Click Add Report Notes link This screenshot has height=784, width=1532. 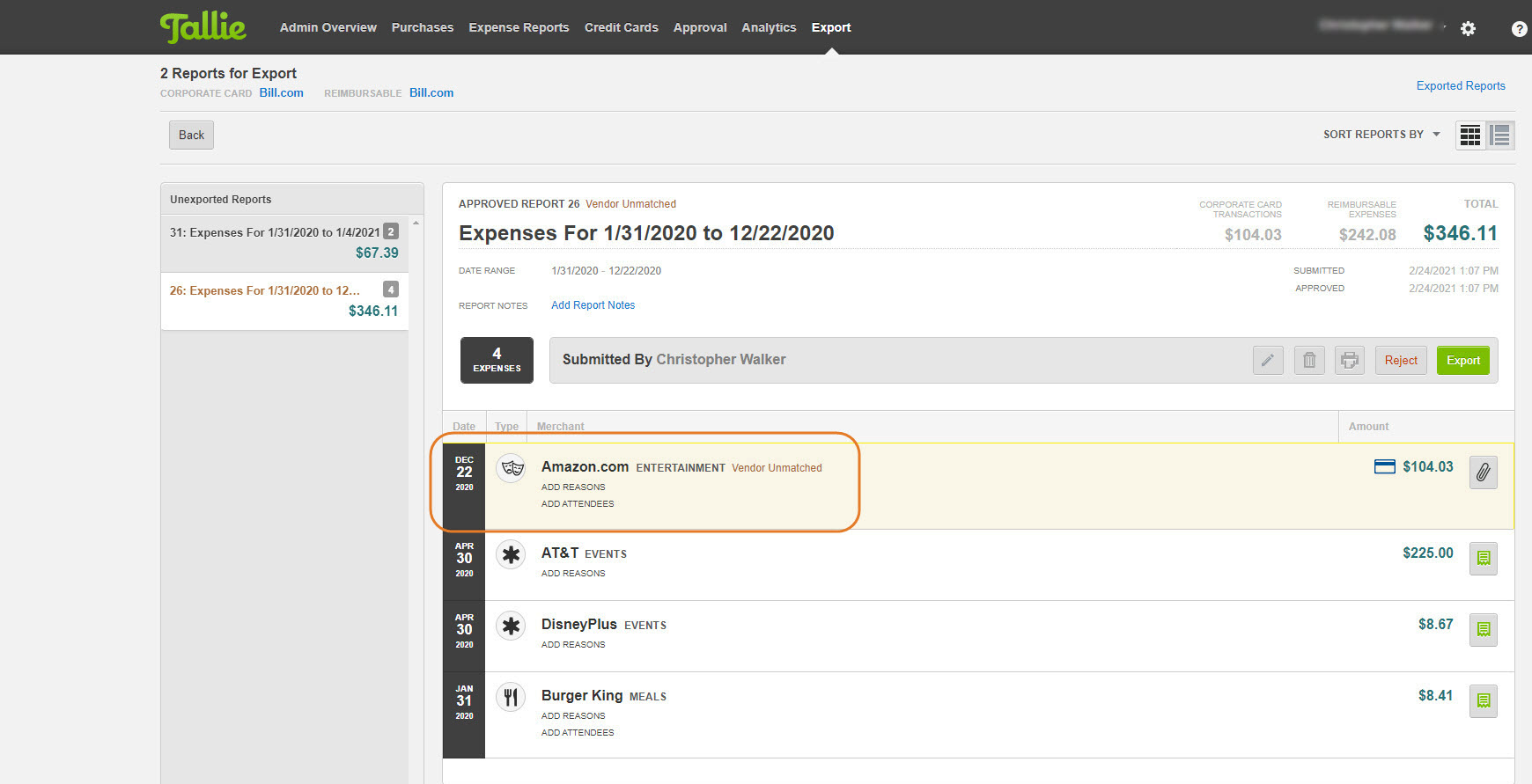point(593,305)
